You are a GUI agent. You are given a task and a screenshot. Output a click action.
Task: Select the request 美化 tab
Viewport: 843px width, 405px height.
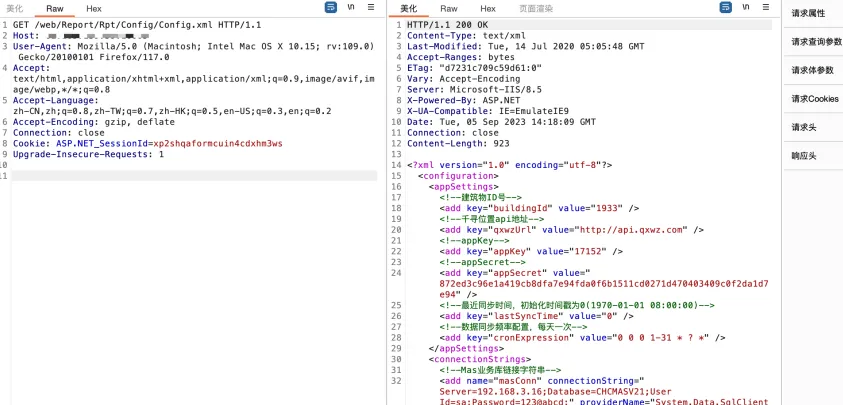pos(15,9)
